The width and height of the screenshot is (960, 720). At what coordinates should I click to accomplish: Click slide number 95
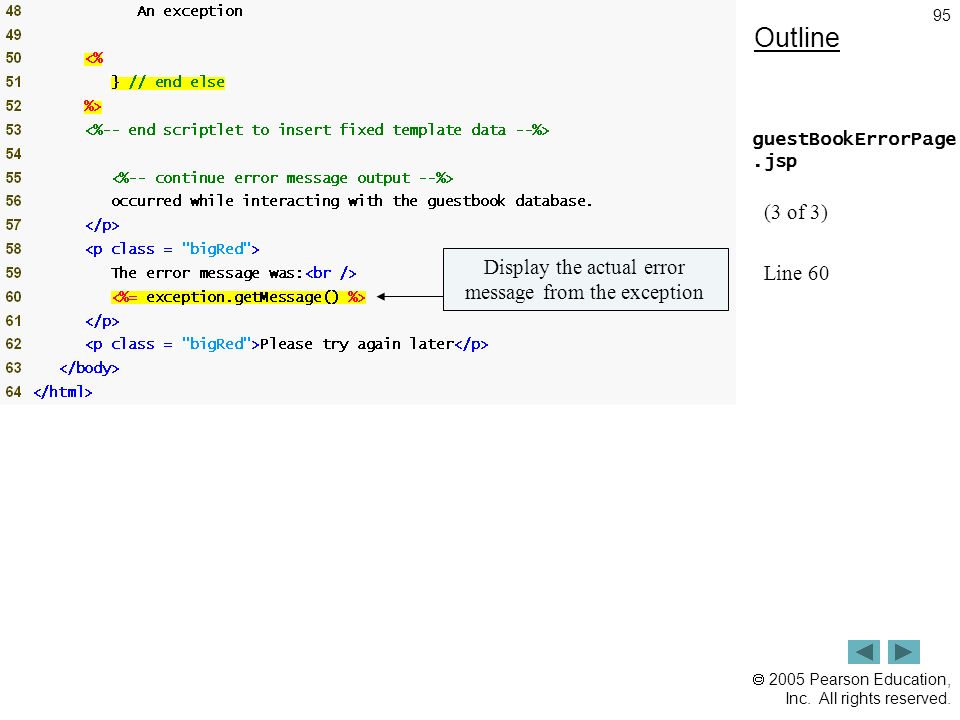pos(941,15)
